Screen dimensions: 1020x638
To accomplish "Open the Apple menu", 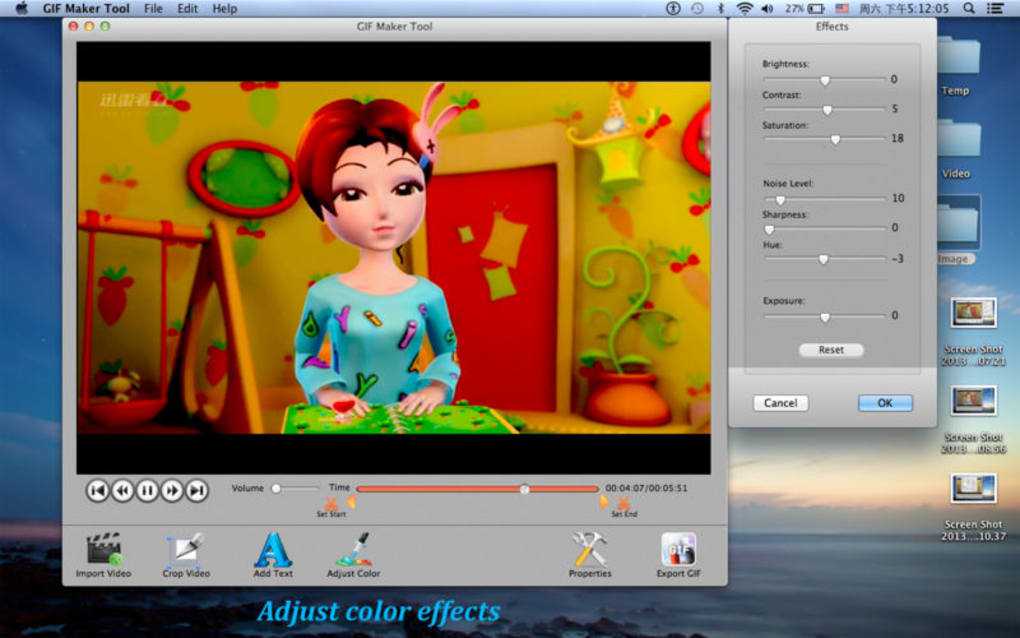I will coord(21,8).
